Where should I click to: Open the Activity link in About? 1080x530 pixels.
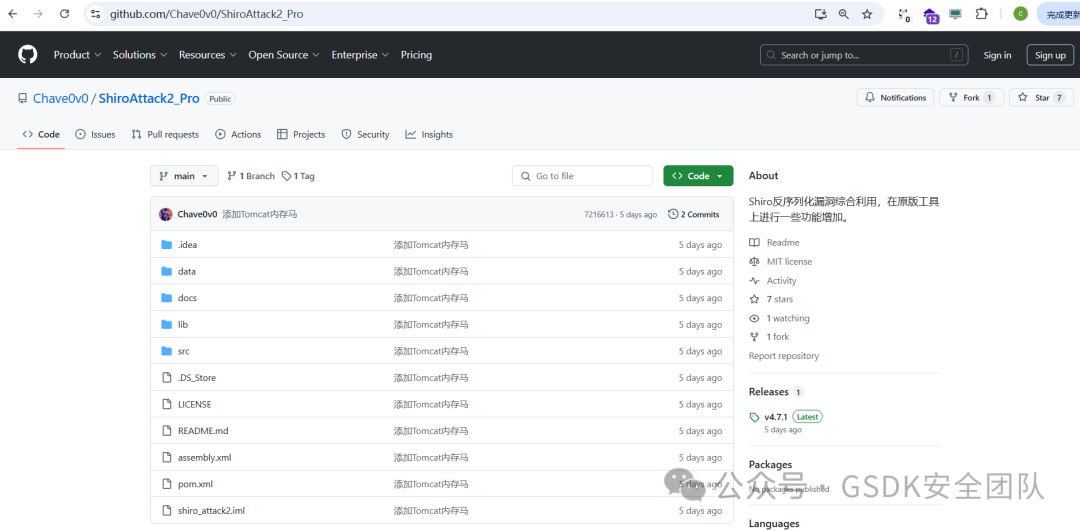coord(773,281)
